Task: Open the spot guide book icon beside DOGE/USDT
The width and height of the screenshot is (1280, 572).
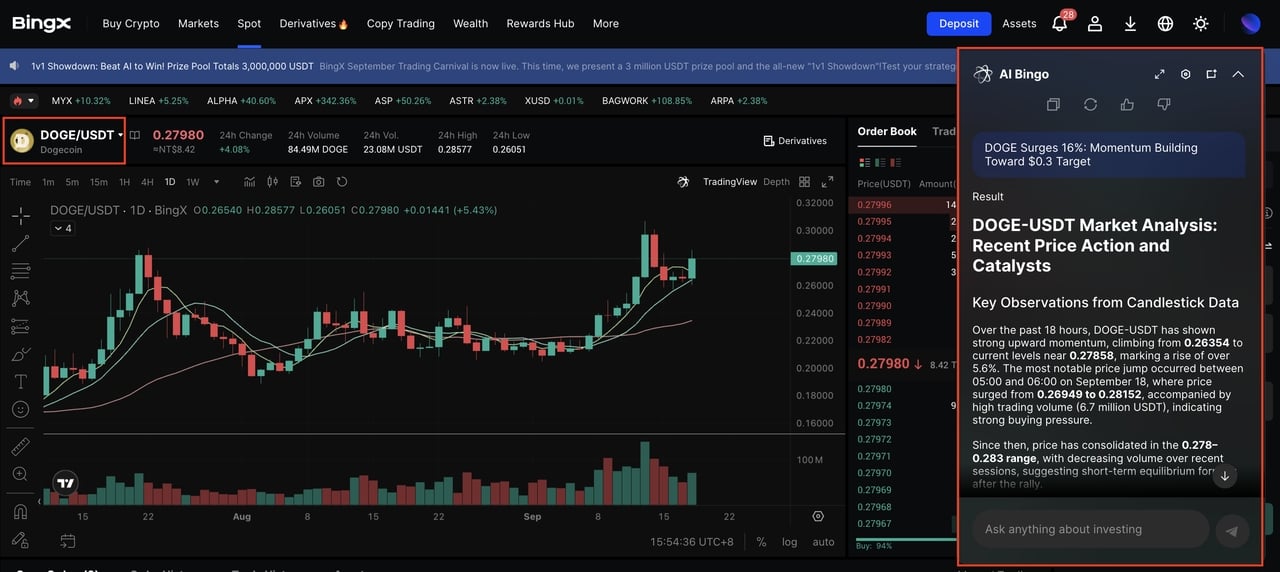Action: [134, 135]
